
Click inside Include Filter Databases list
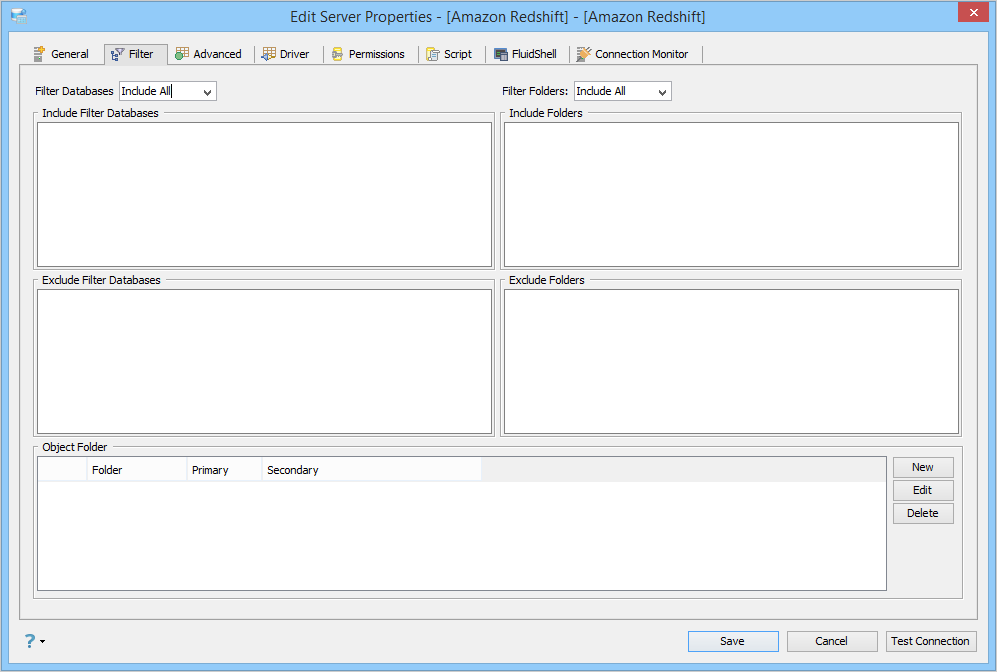click(265, 195)
